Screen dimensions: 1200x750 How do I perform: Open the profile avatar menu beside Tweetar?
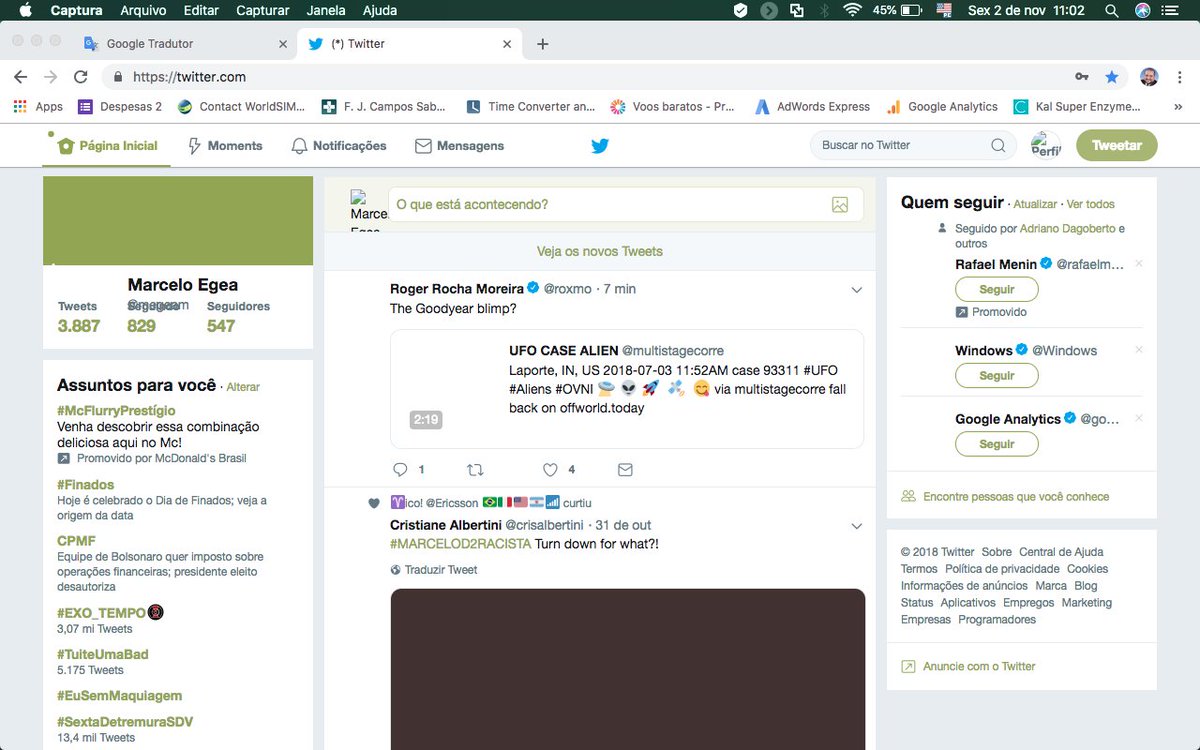click(1046, 145)
